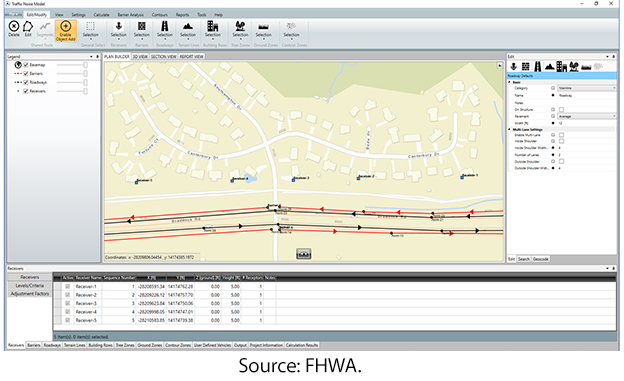Click the Barriers selection icon in ribbon
Screen dimensions: 624x381
[142, 29]
